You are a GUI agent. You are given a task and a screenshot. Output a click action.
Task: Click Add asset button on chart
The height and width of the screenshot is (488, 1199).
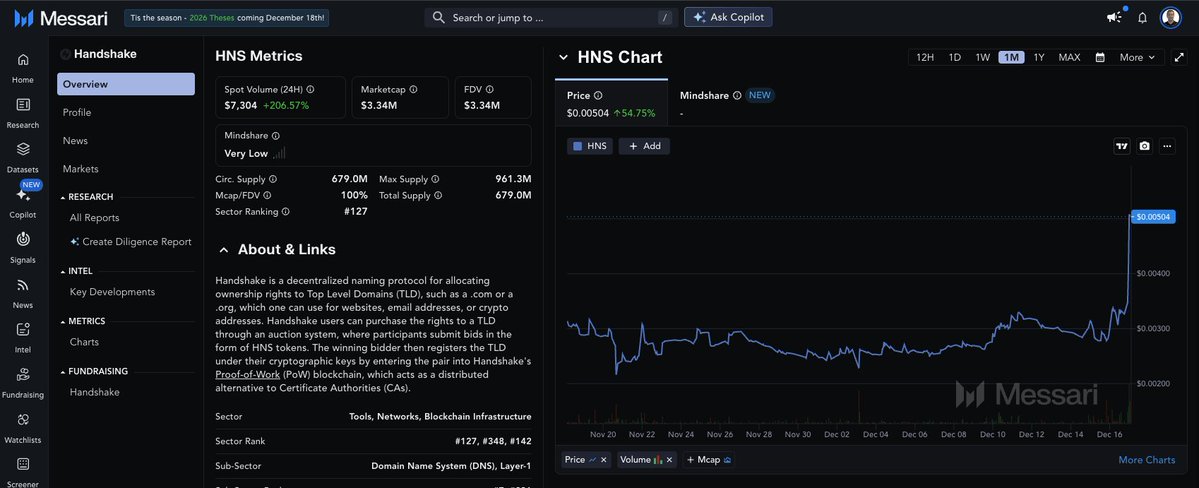click(x=644, y=146)
